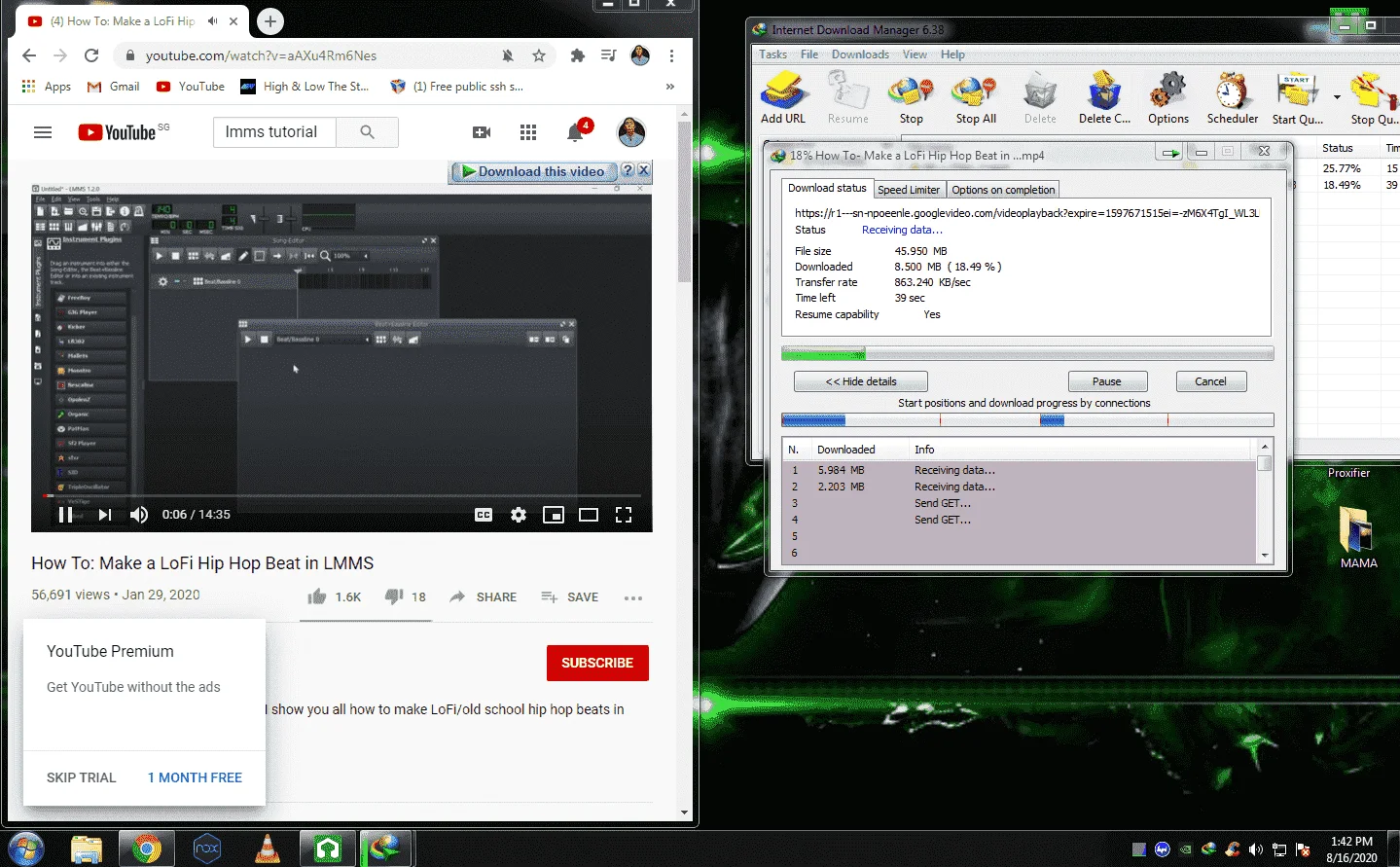Click the Stop Queue icon in IDM

(1373, 98)
